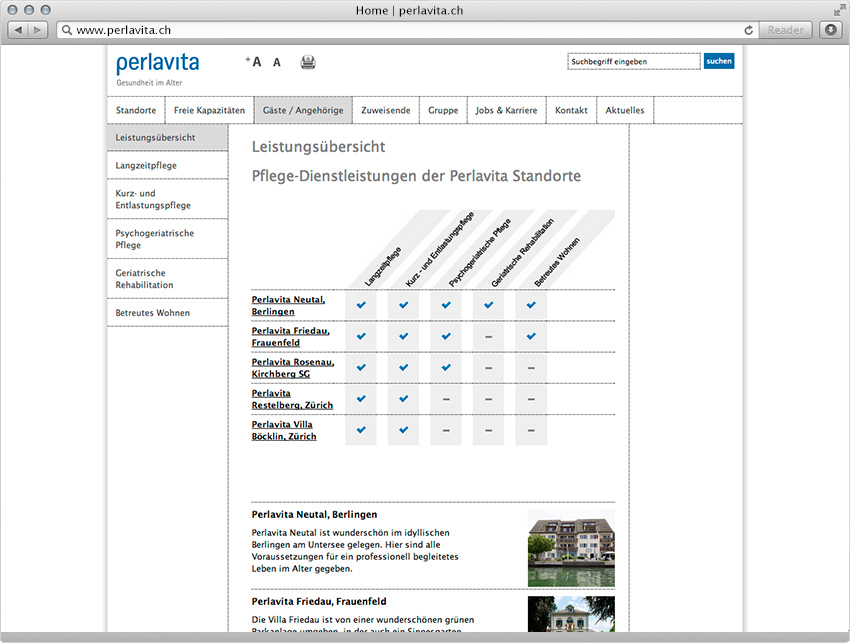Open the Kontakt navigation tab

pos(571,110)
